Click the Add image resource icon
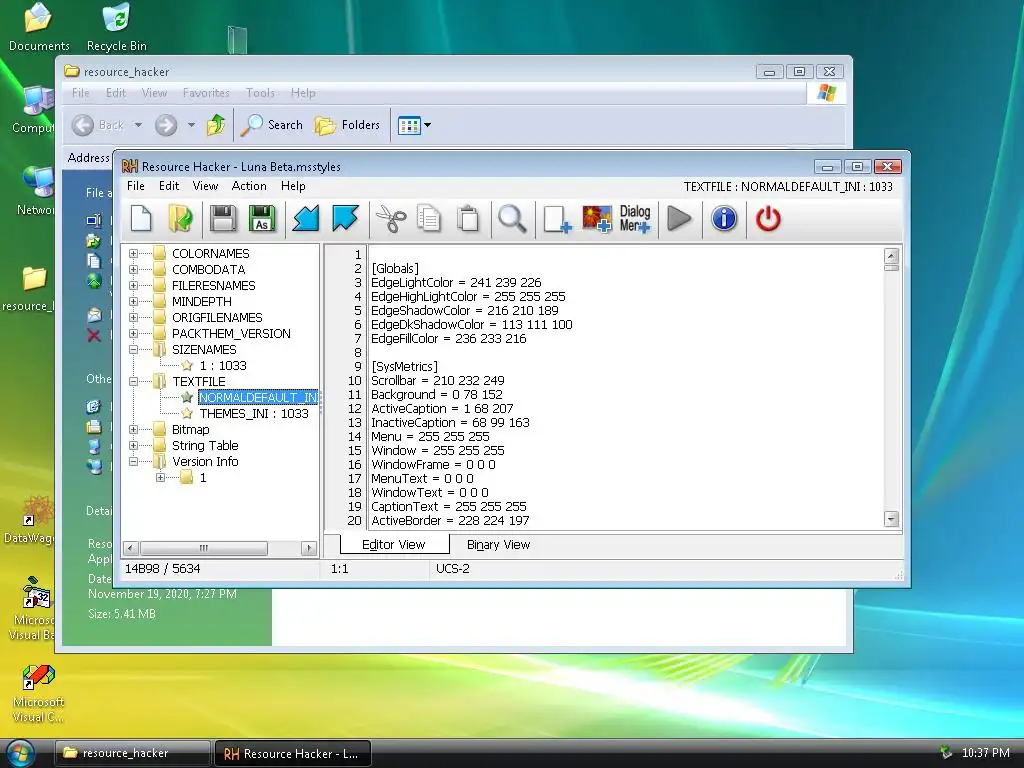 (597, 219)
